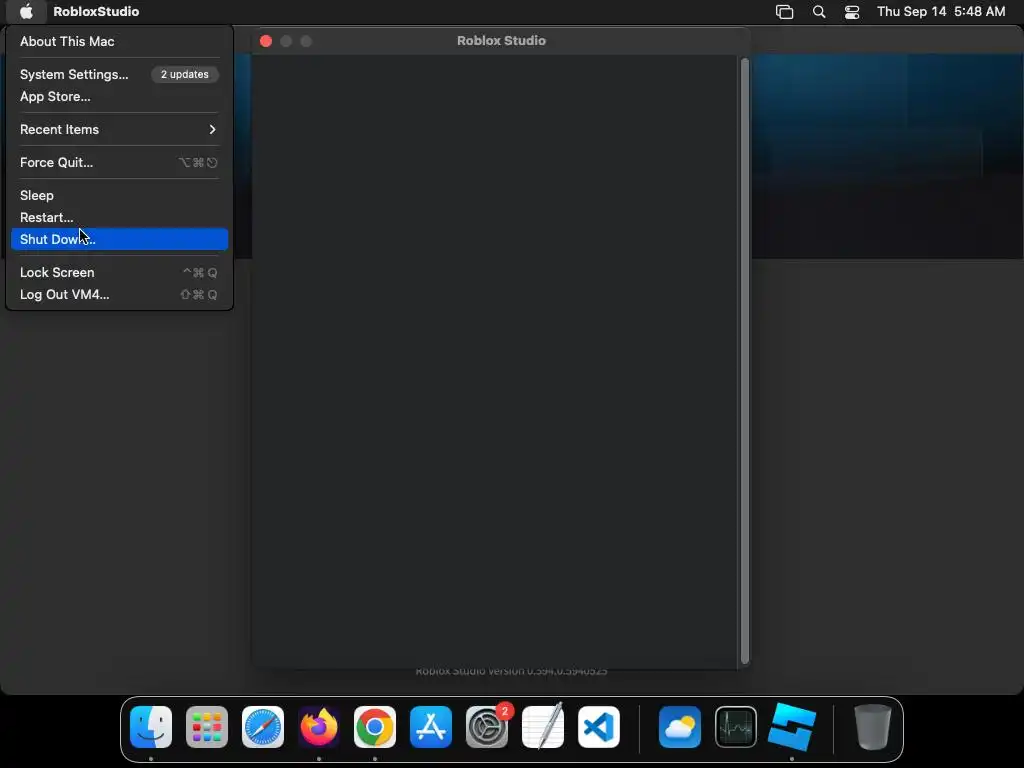Click Shut Down menu item
Viewport: 1024px width, 768px height.
coord(120,239)
